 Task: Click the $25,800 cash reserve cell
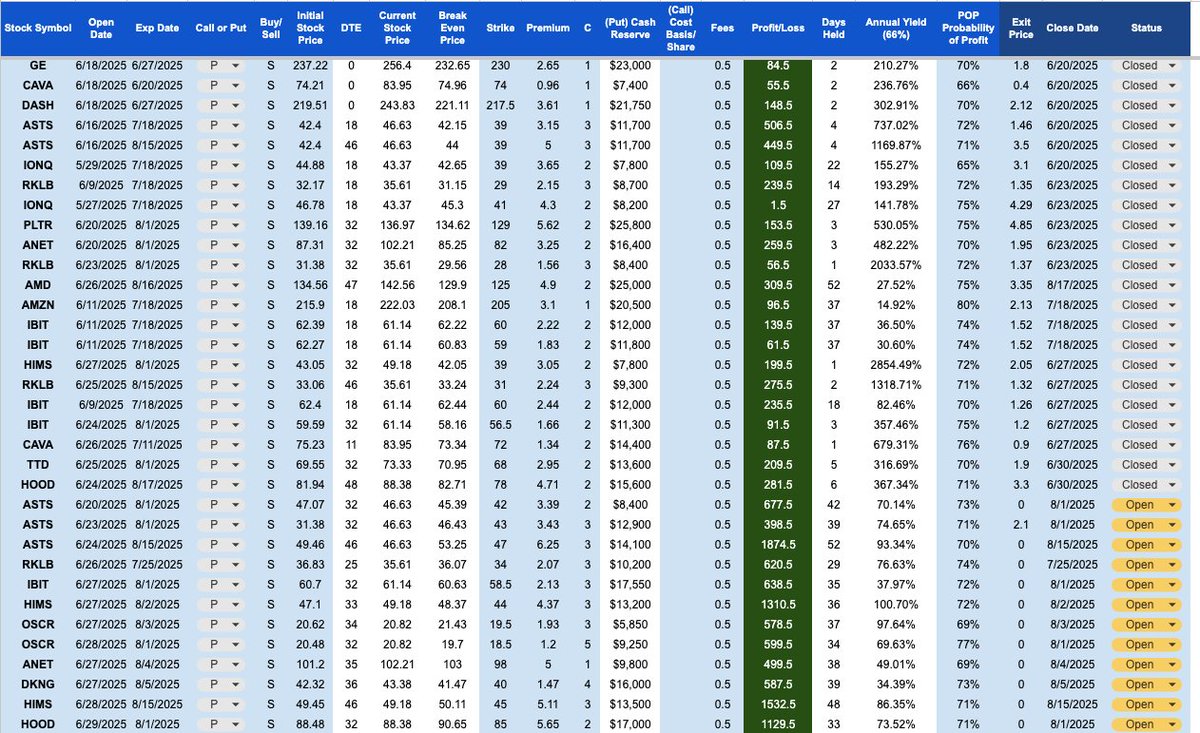(x=630, y=225)
